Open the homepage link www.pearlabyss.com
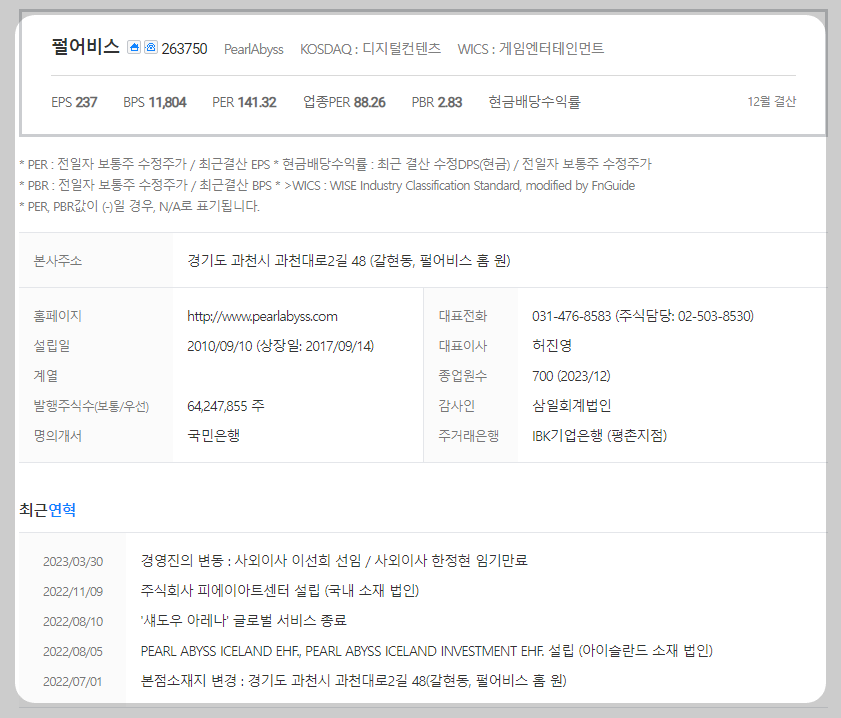 [x=262, y=316]
